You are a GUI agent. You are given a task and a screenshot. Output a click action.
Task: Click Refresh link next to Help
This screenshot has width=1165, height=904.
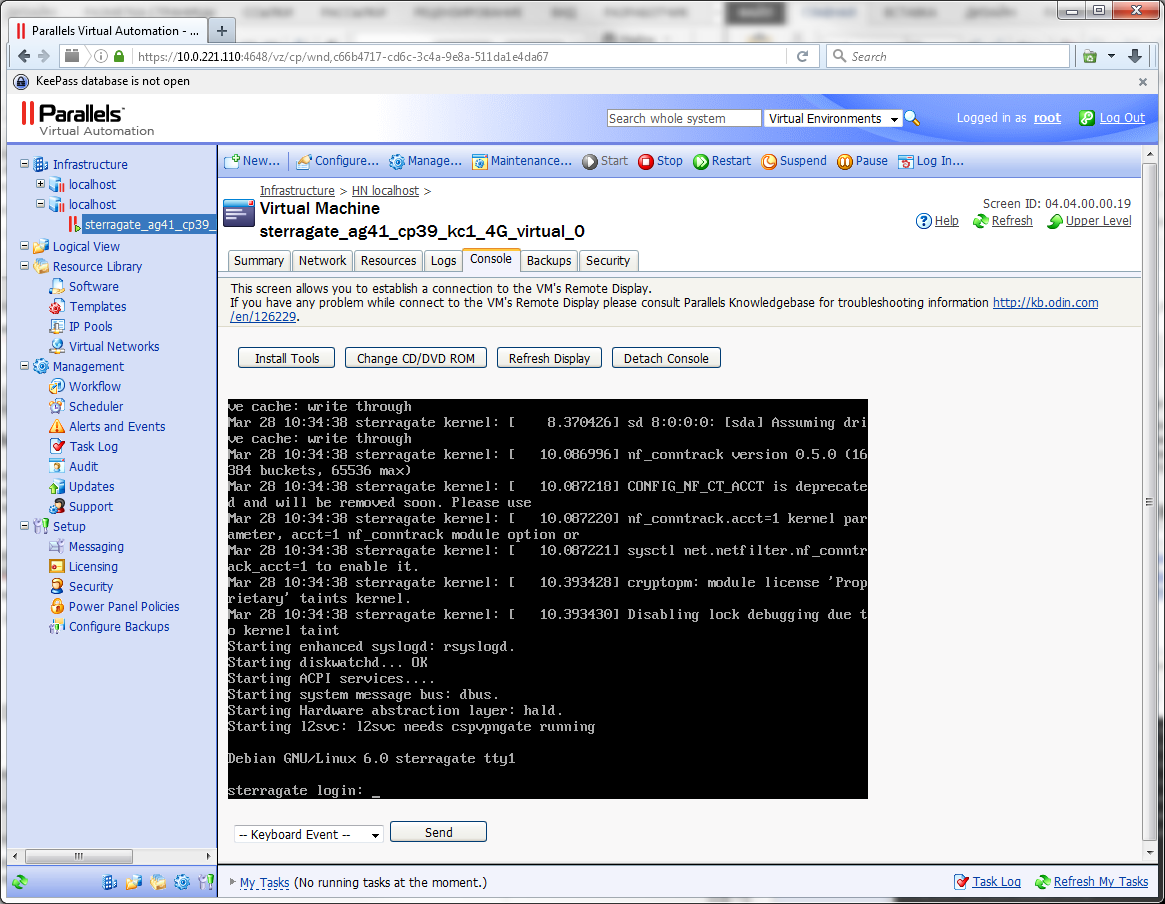tap(1012, 221)
